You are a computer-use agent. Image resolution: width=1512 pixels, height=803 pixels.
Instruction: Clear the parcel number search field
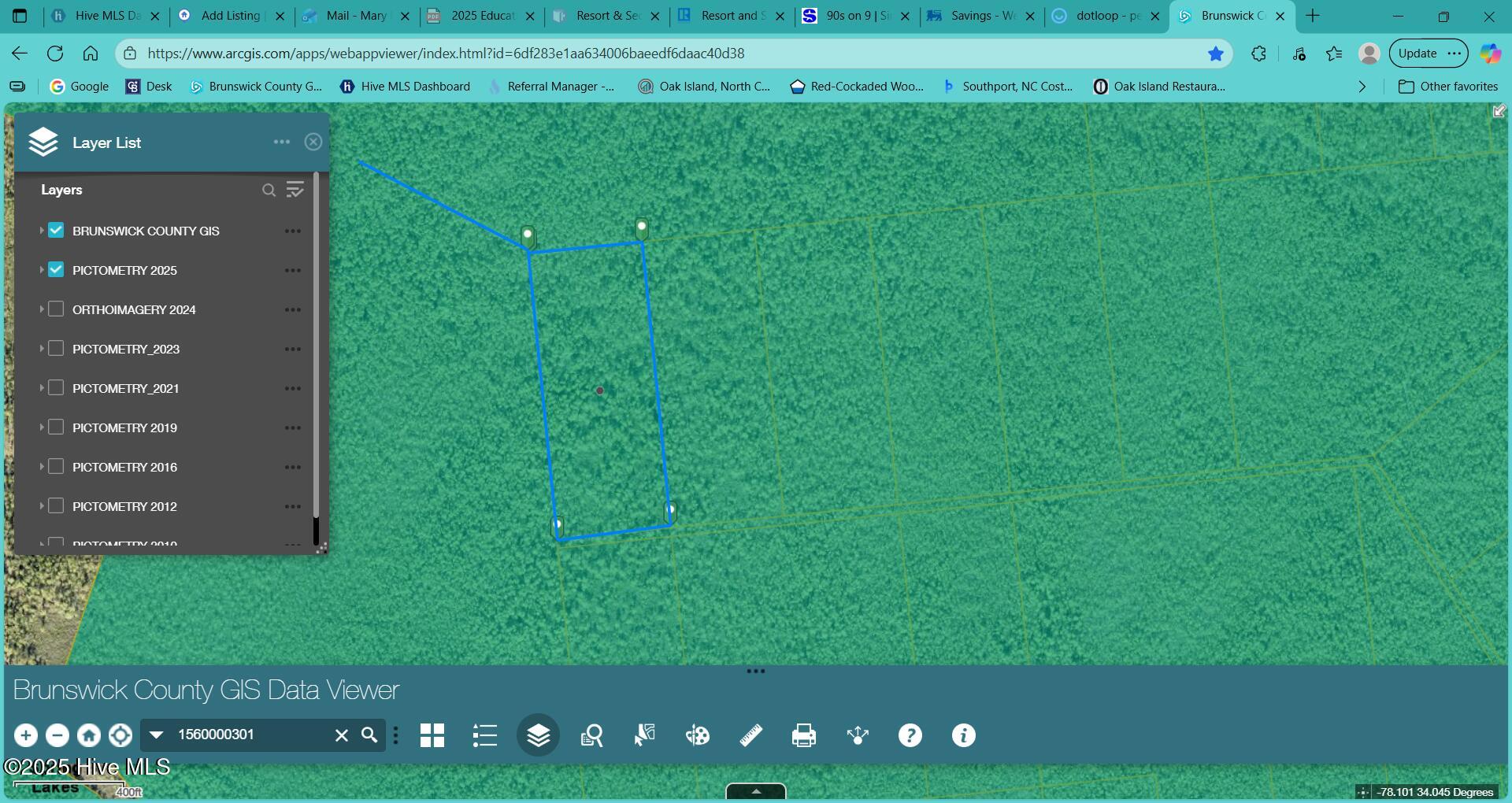tap(341, 735)
